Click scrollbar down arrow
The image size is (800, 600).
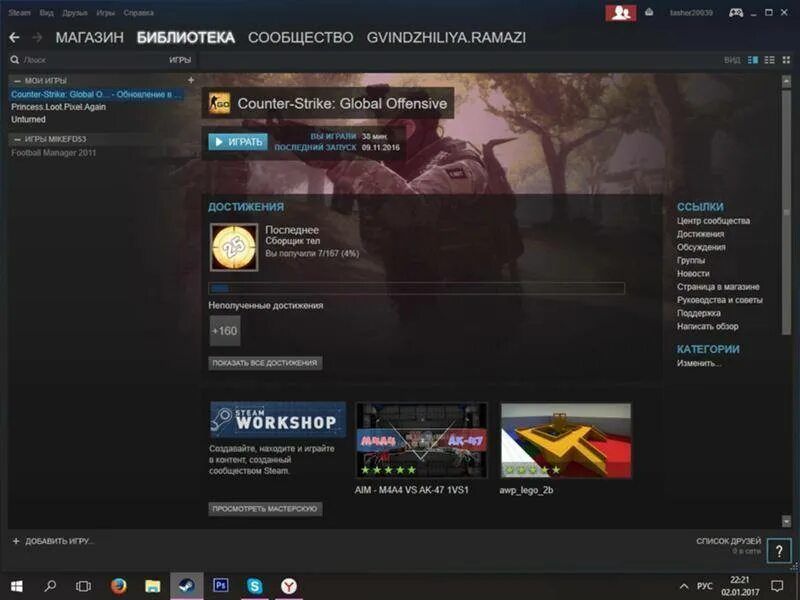point(786,521)
